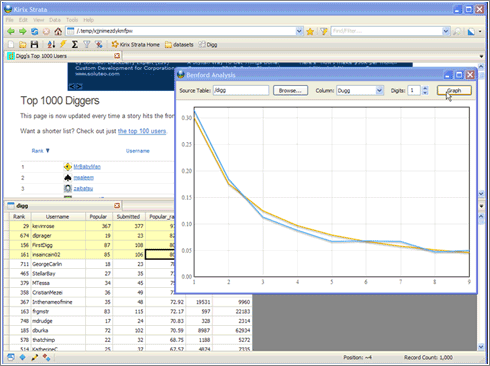Open the upper tab list dropdown arrow
Viewport: 490px width, 366px height.
pos(481,56)
